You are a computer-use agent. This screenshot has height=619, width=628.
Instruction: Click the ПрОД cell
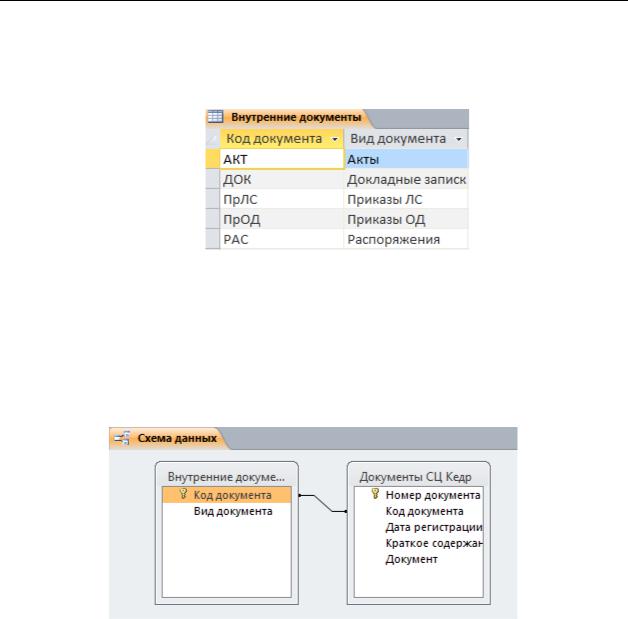[x=282, y=219]
